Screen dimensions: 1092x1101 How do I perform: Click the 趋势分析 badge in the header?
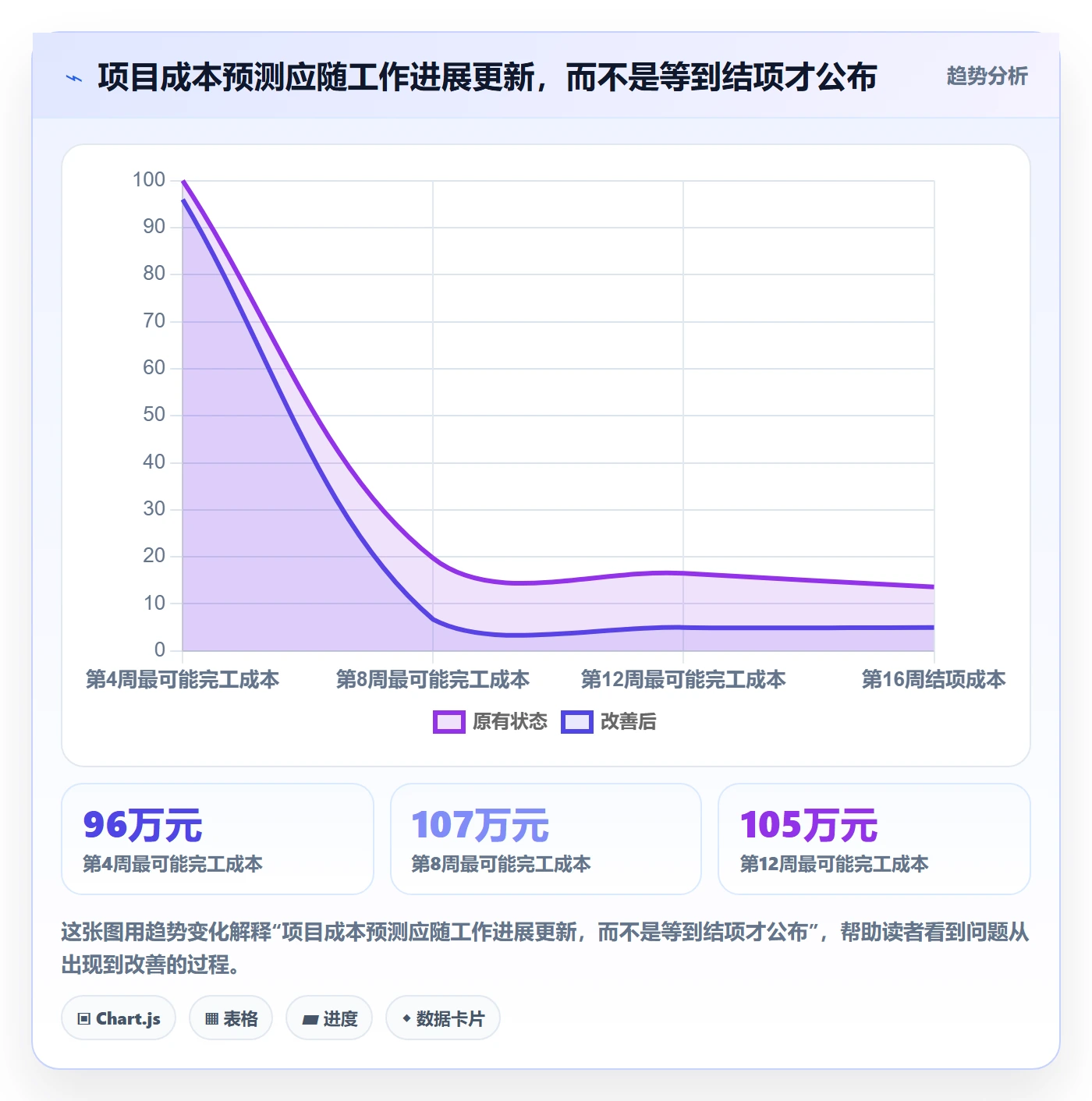click(987, 76)
